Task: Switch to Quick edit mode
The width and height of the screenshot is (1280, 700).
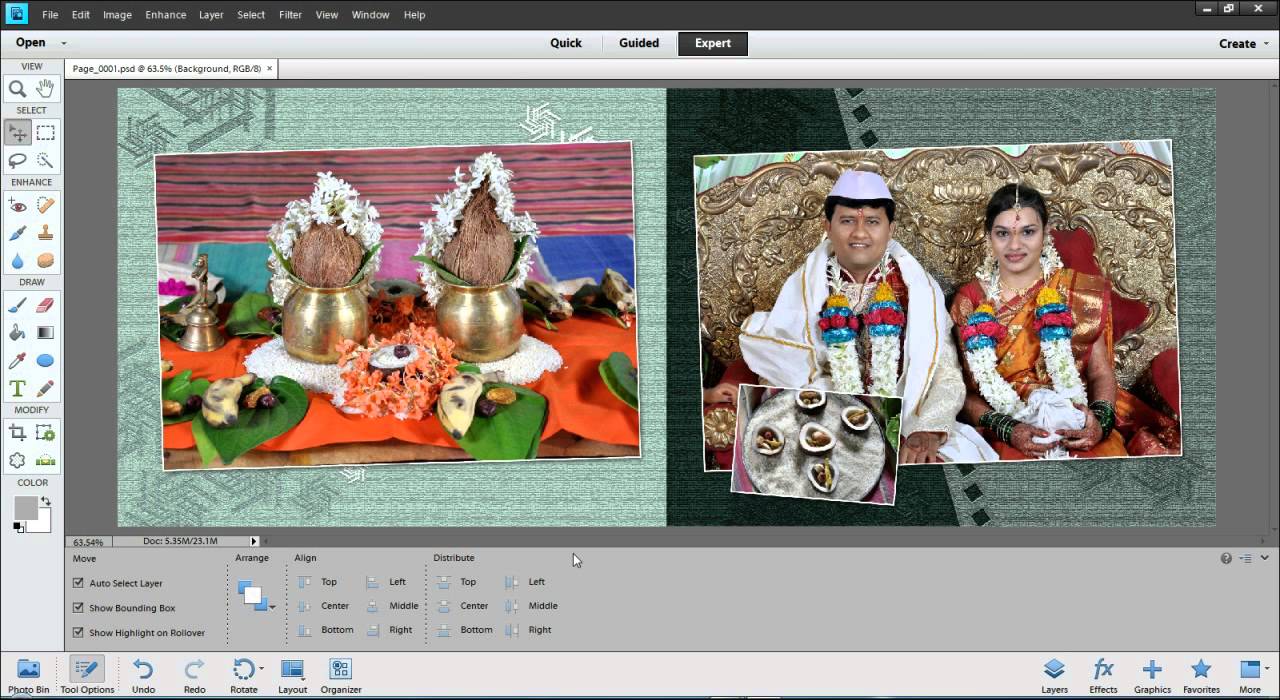Action: (566, 43)
